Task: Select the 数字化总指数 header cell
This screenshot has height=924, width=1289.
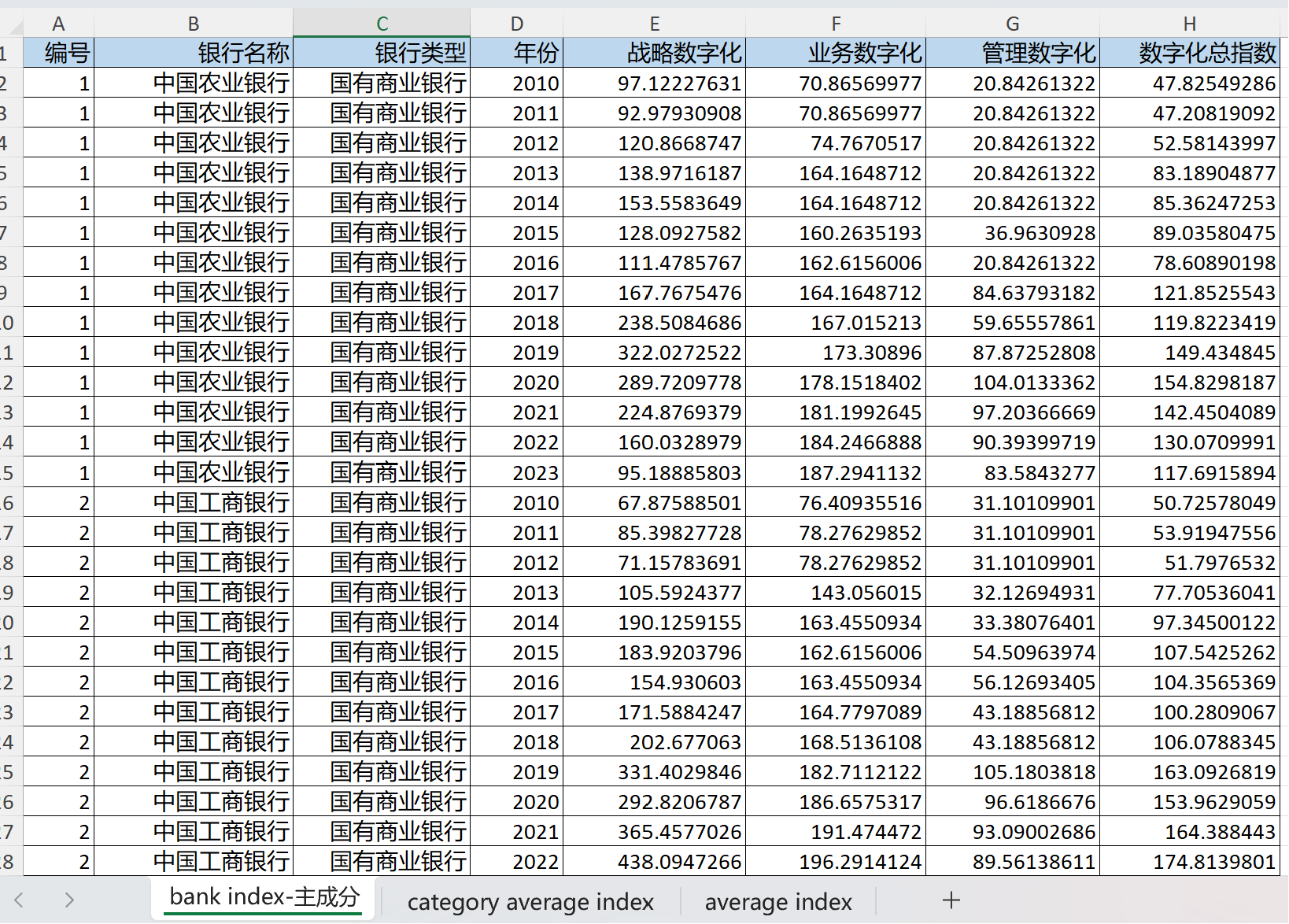Action: (1190, 53)
